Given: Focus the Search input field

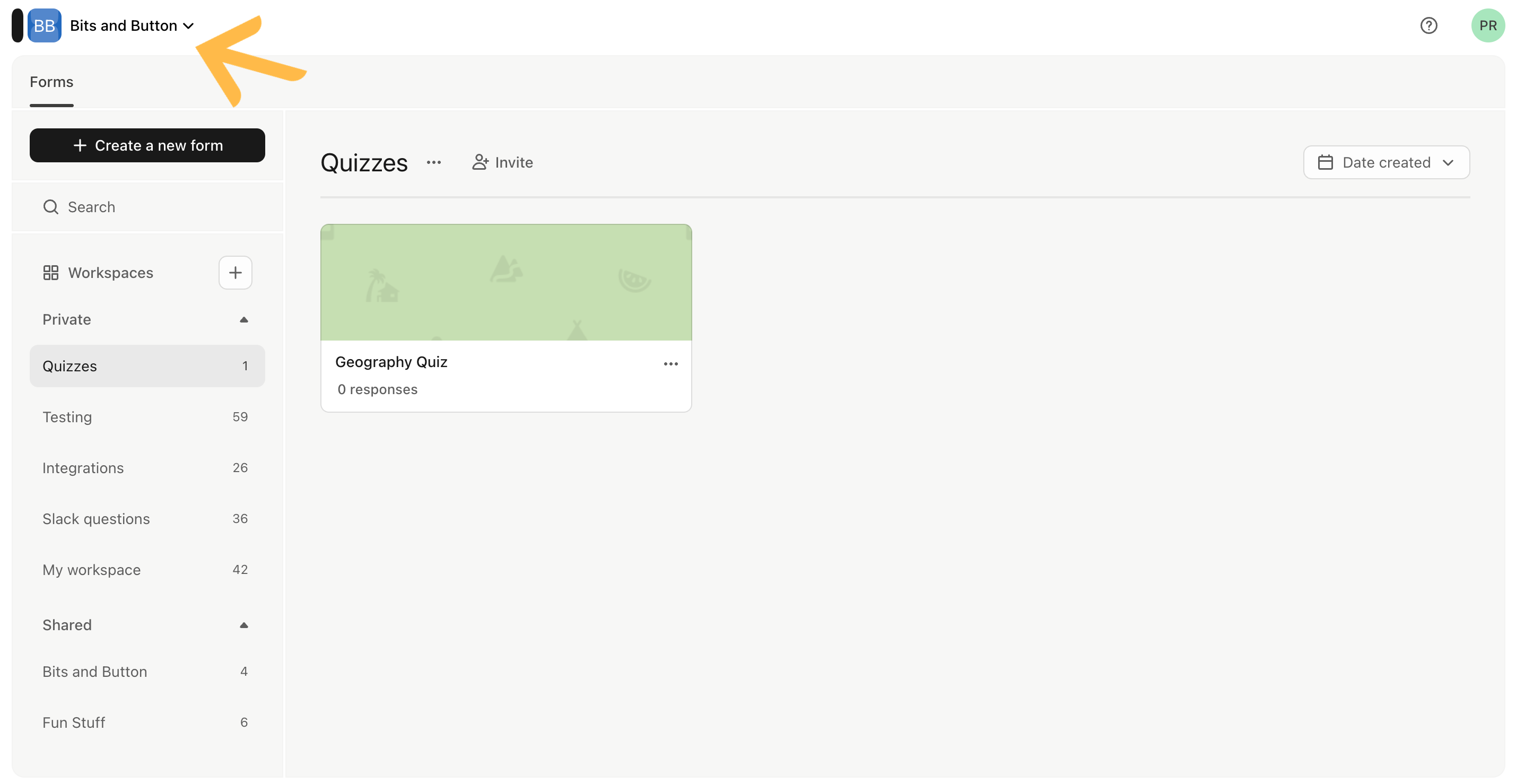Looking at the screenshot, I should 147,206.
